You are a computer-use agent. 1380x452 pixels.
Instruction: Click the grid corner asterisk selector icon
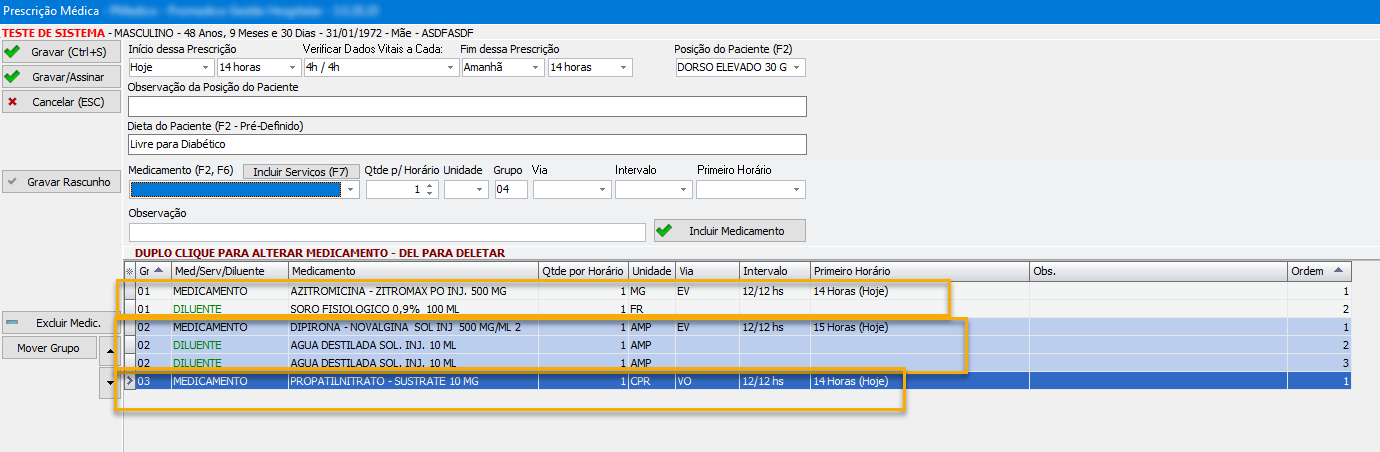128,271
